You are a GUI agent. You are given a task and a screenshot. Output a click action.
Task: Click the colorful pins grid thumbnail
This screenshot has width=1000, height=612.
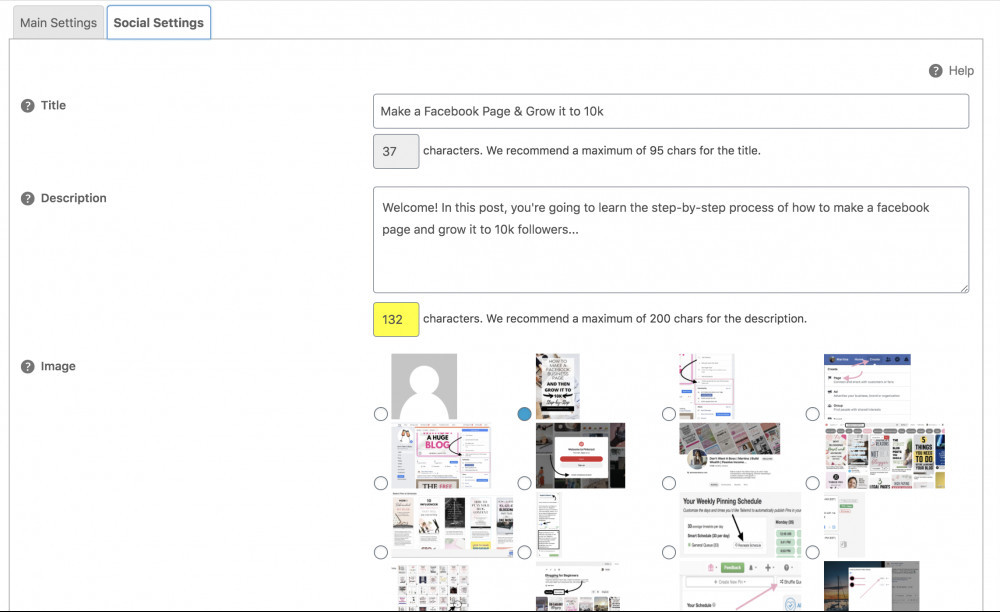click(884, 456)
